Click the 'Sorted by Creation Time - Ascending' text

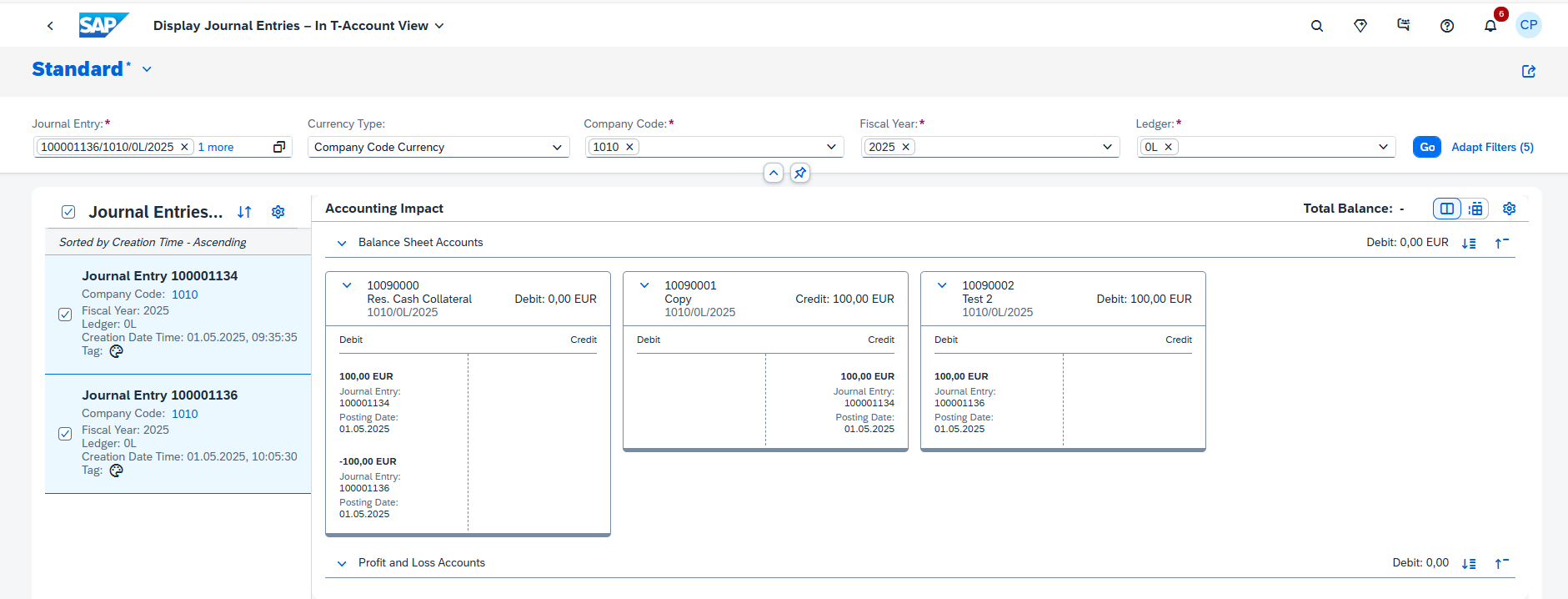coord(153,243)
